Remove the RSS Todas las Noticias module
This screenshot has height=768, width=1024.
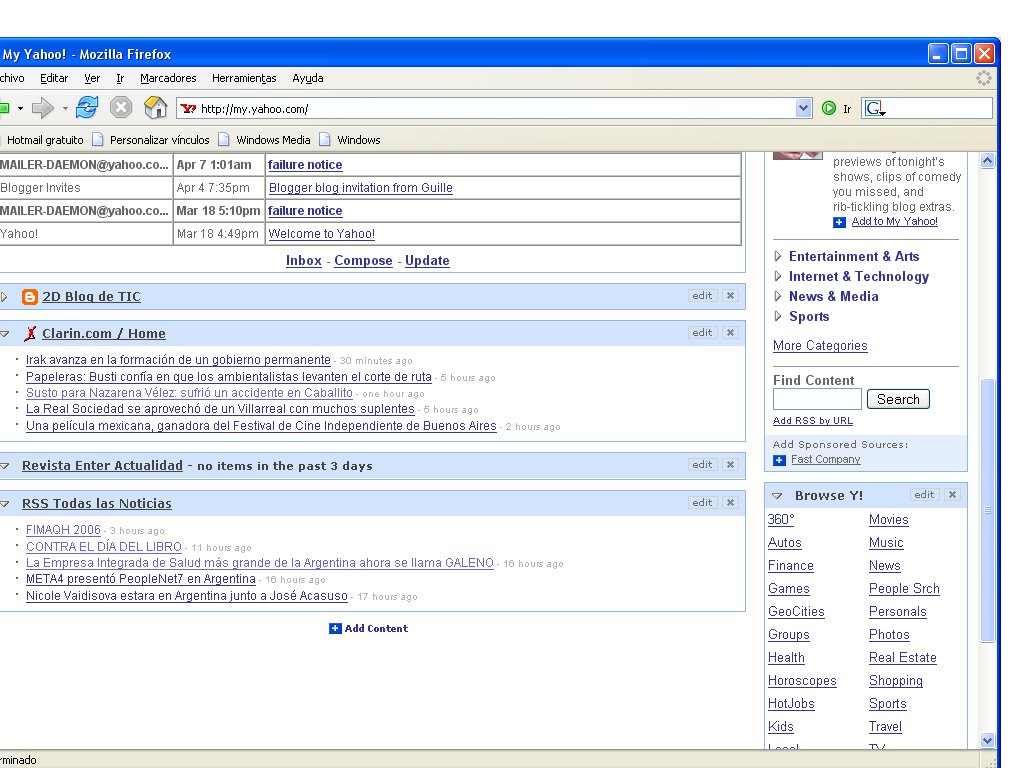[x=730, y=503]
